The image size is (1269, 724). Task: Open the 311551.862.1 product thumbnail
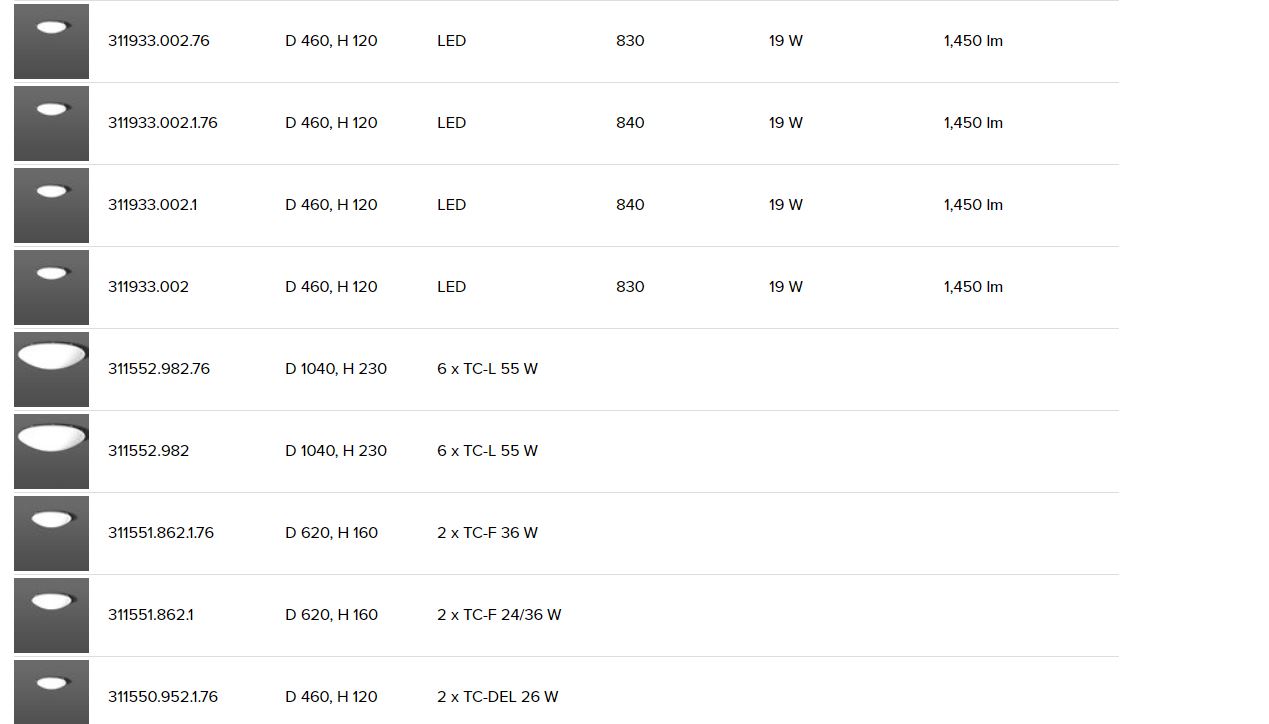(51, 615)
